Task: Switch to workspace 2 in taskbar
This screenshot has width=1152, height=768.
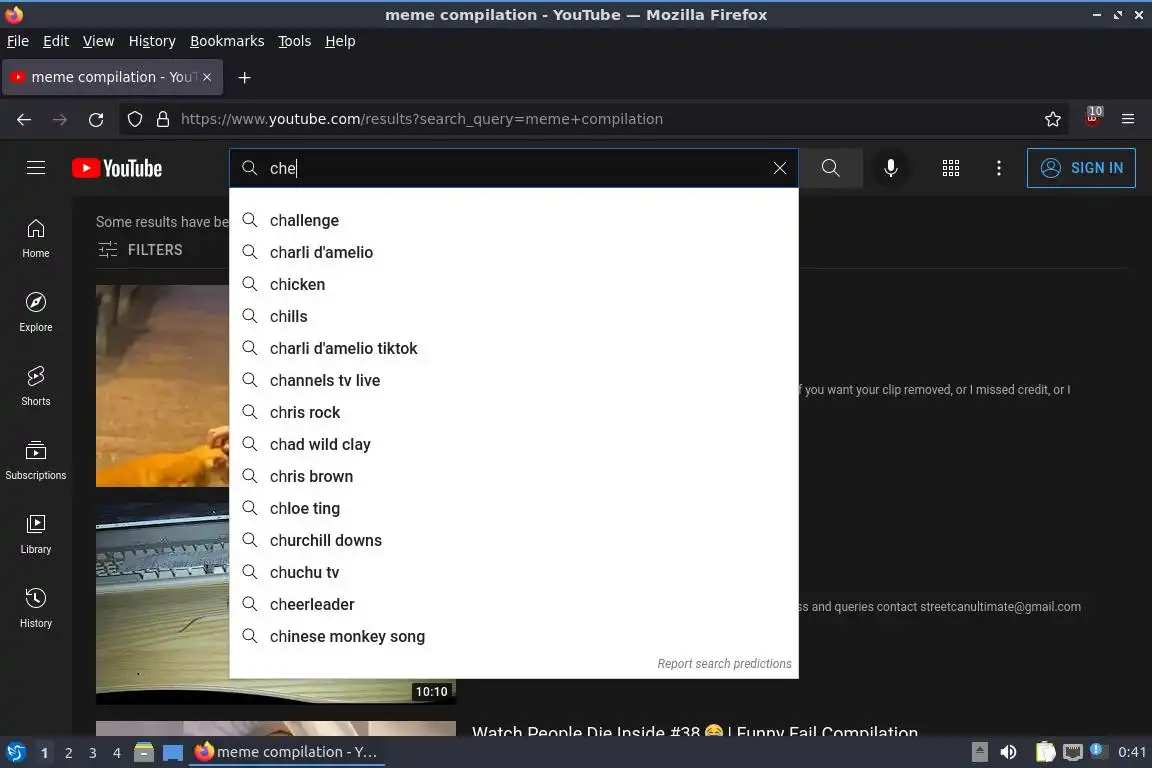Action: point(68,753)
